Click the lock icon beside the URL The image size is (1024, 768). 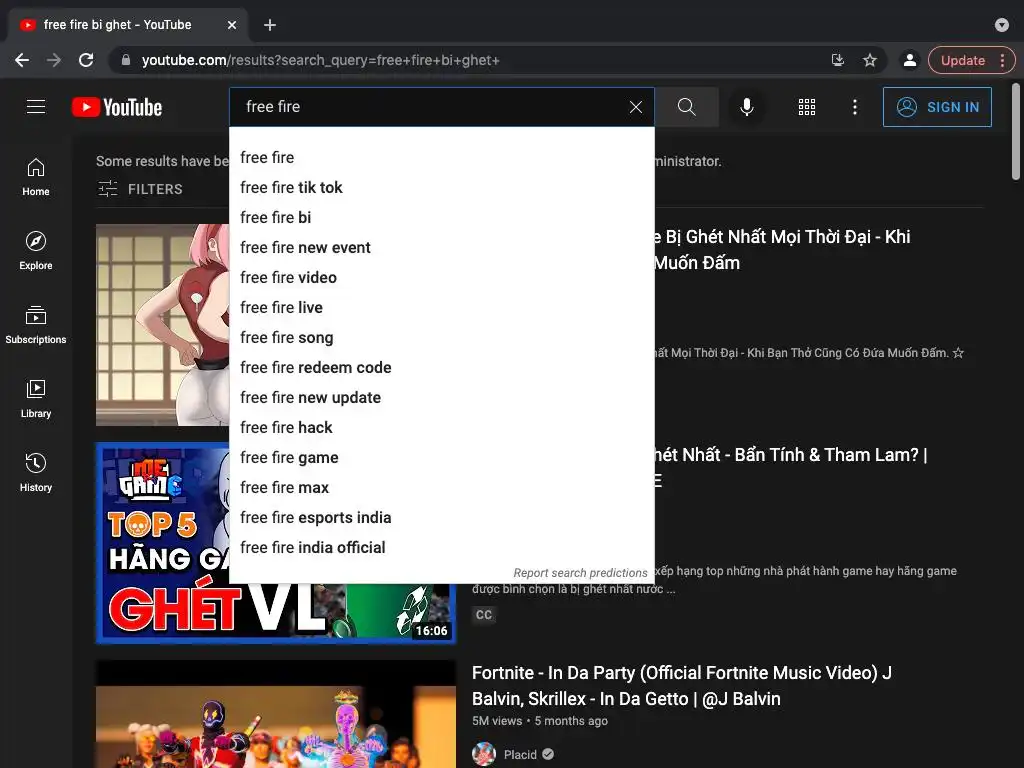pos(126,60)
